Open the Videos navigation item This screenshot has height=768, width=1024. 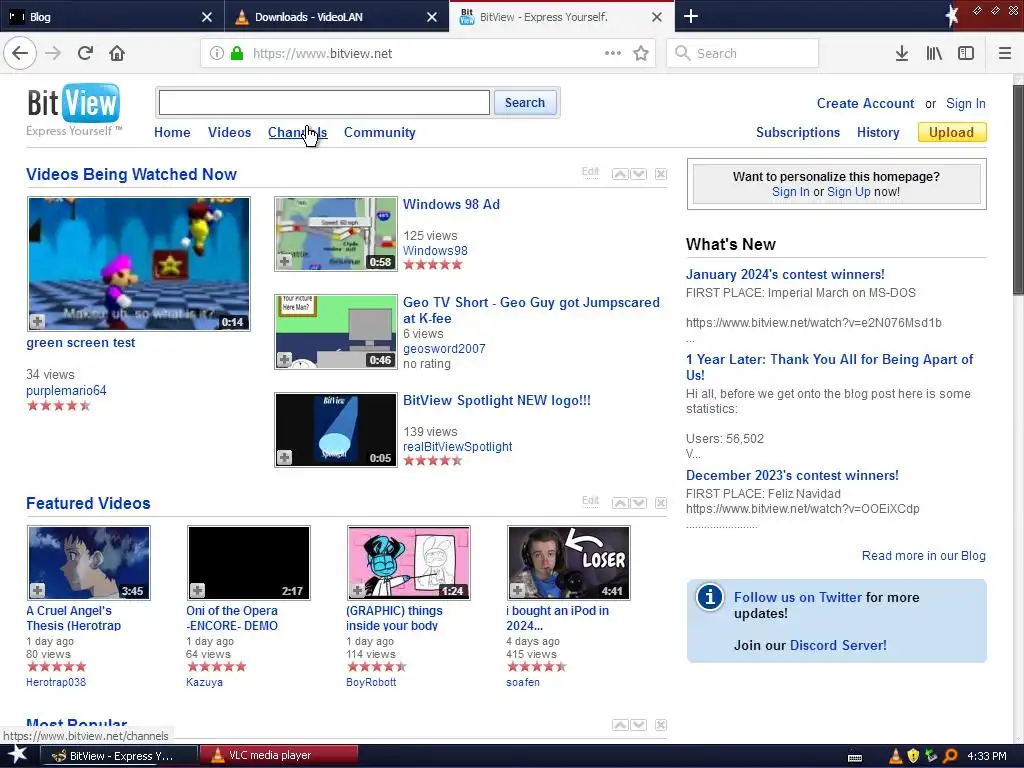229,133
